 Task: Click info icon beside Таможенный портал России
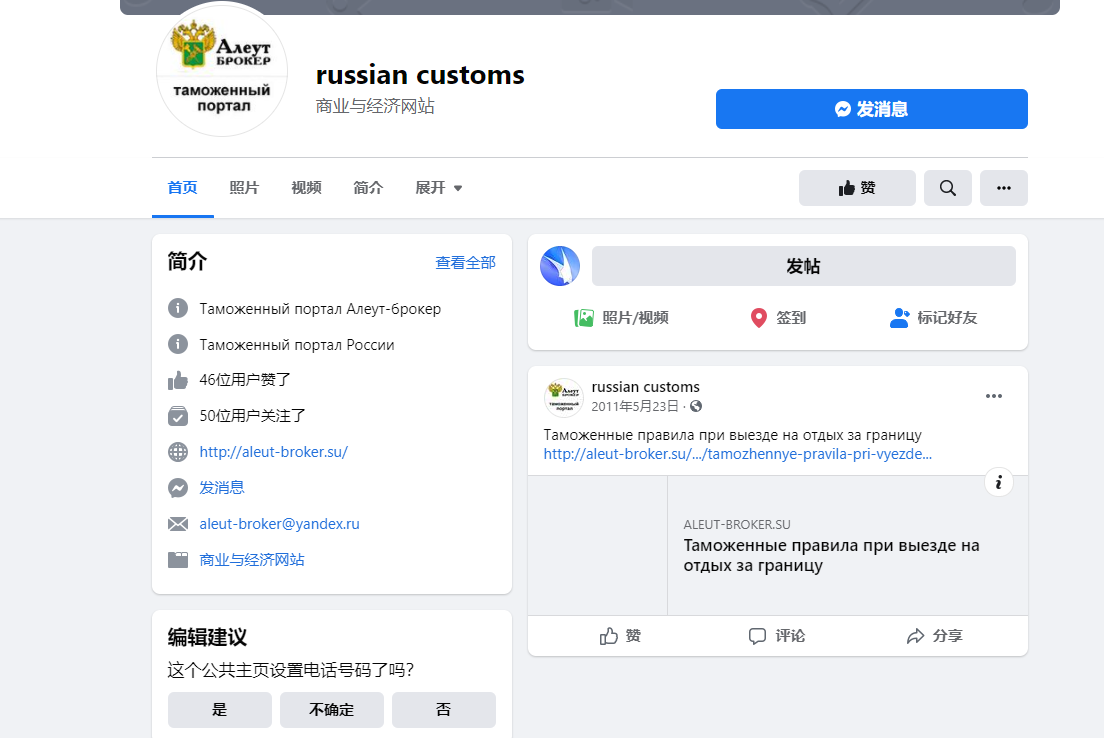pyautogui.click(x=178, y=344)
